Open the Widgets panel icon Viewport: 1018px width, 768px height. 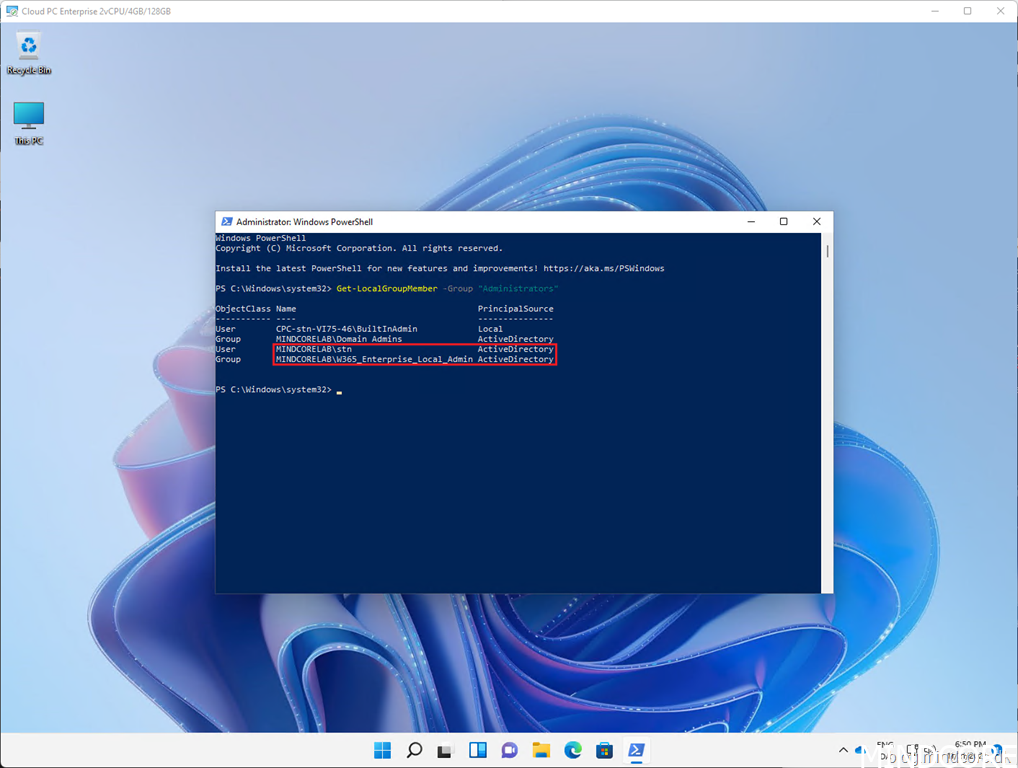point(478,749)
